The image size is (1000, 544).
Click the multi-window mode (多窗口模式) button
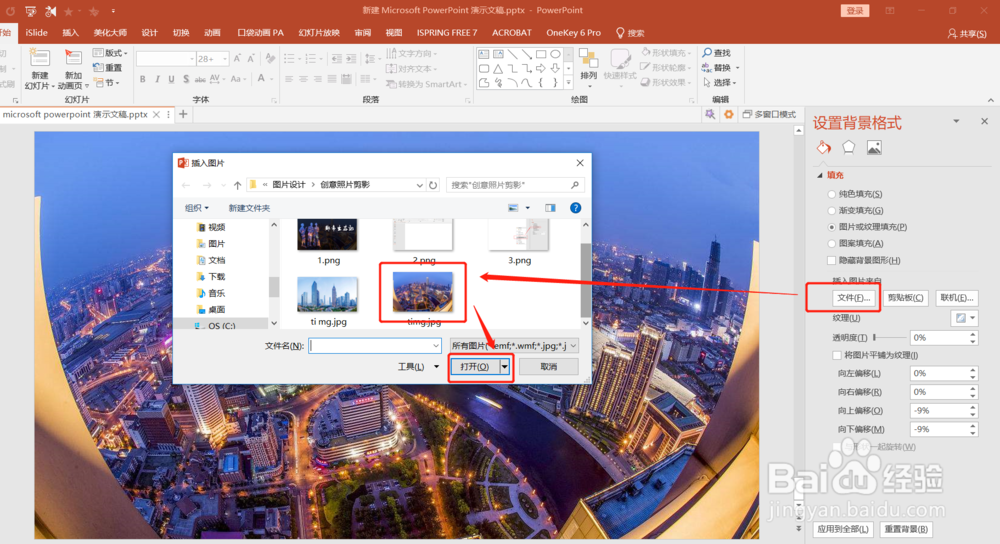point(769,114)
